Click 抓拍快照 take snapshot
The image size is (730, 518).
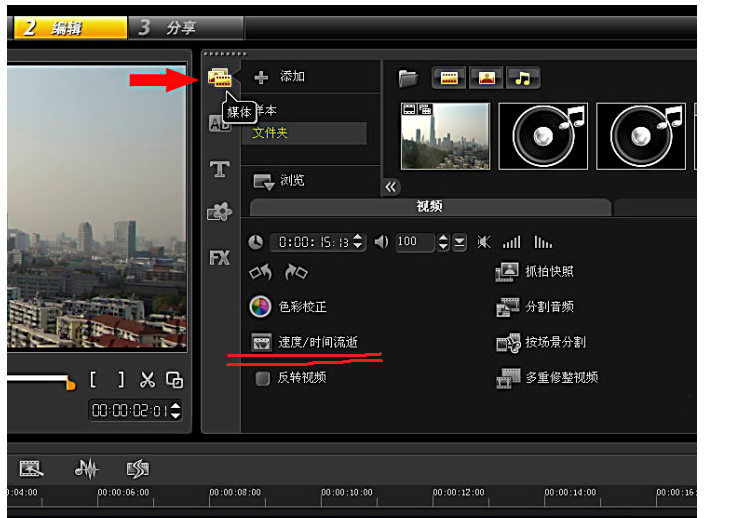534,272
